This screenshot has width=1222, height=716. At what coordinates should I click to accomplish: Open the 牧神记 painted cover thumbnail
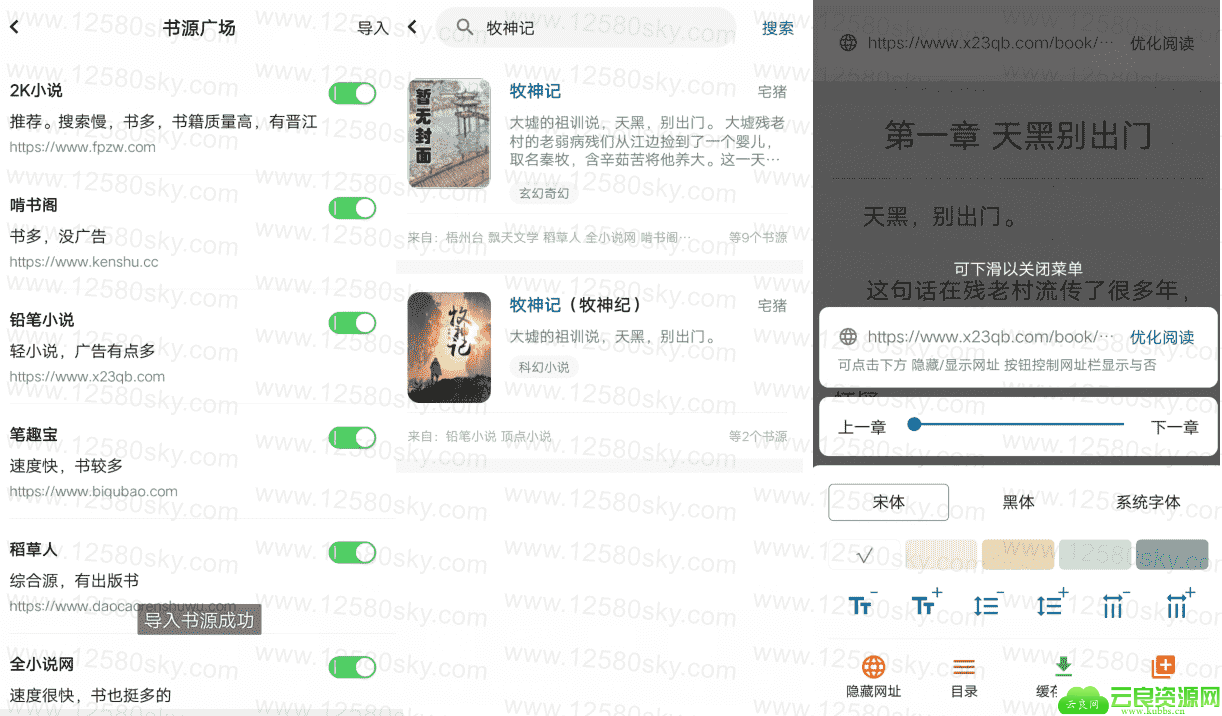tap(449, 347)
